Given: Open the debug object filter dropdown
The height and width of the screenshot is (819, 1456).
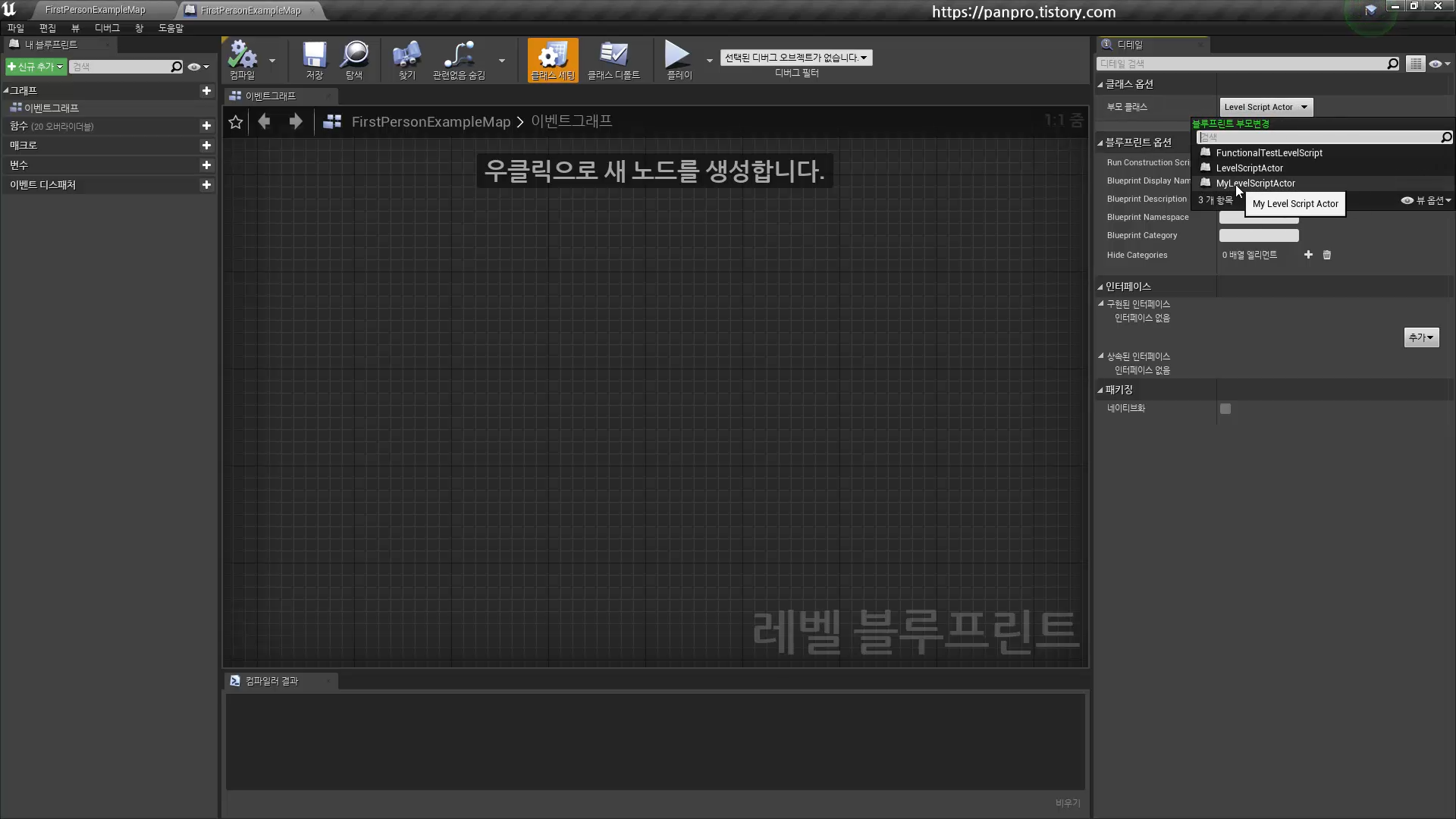Looking at the screenshot, I should coord(795,58).
